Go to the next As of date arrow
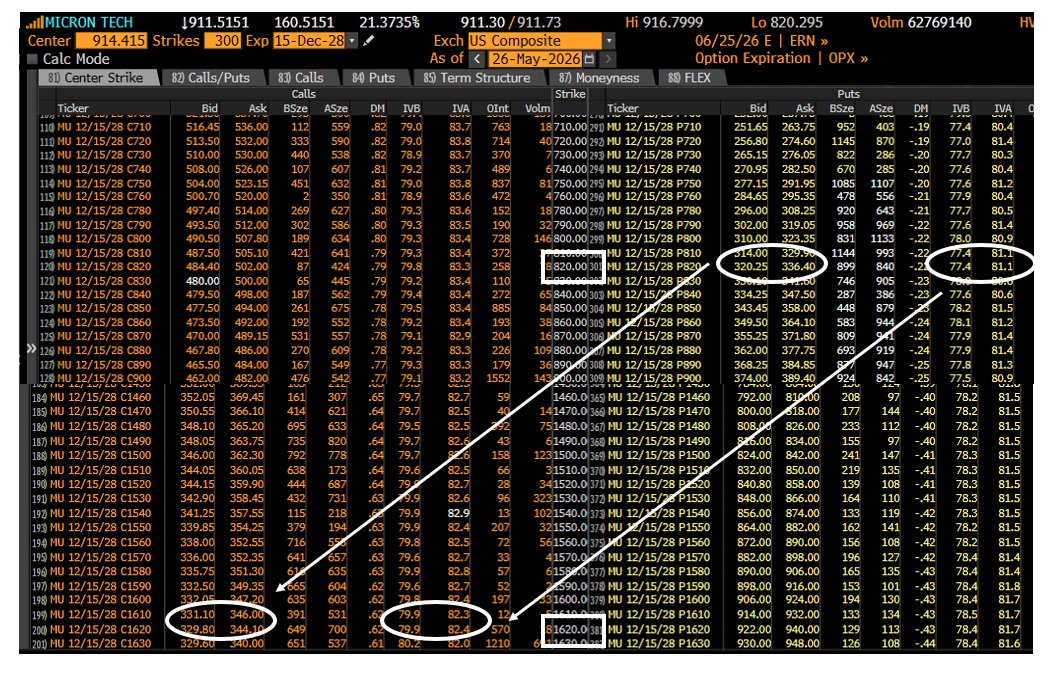1049x673 pixels. 607,59
